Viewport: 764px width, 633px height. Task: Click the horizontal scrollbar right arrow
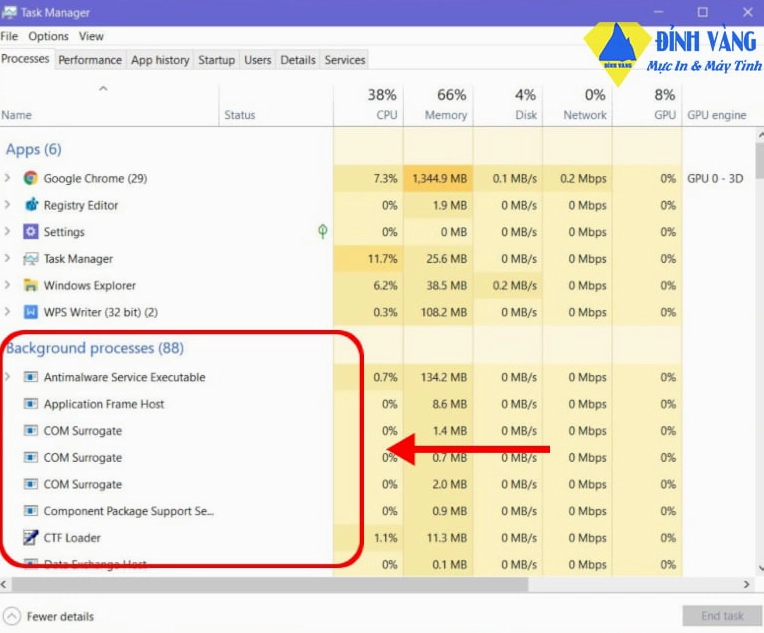pyautogui.click(x=746, y=584)
